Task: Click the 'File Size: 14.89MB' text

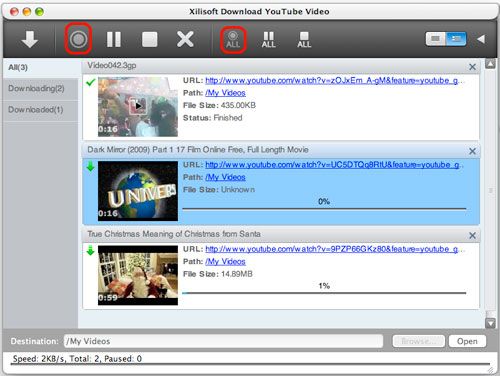Action: pyautogui.click(x=218, y=274)
